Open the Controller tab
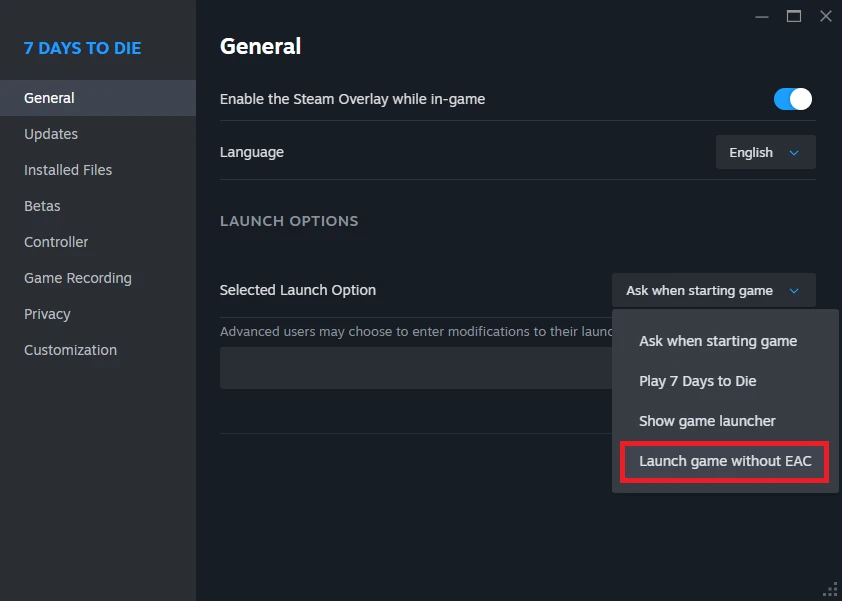 [x=98, y=242]
